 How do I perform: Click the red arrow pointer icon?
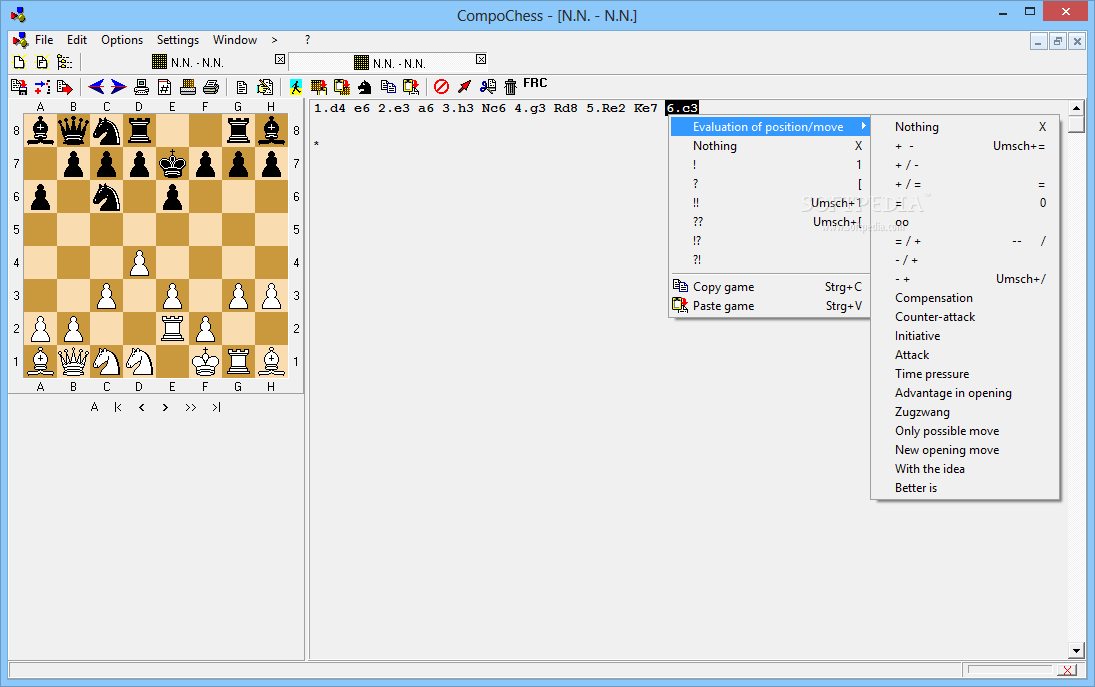click(x=464, y=87)
